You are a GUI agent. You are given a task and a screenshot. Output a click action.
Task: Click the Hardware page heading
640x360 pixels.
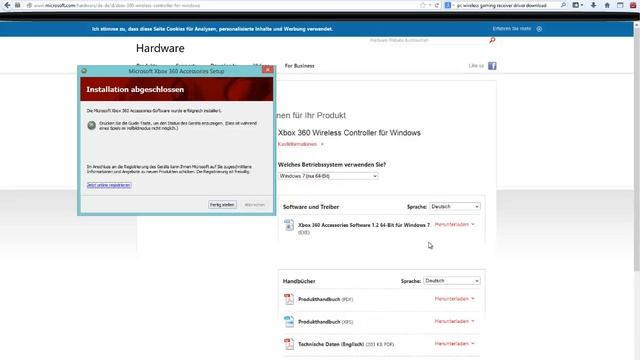point(160,48)
